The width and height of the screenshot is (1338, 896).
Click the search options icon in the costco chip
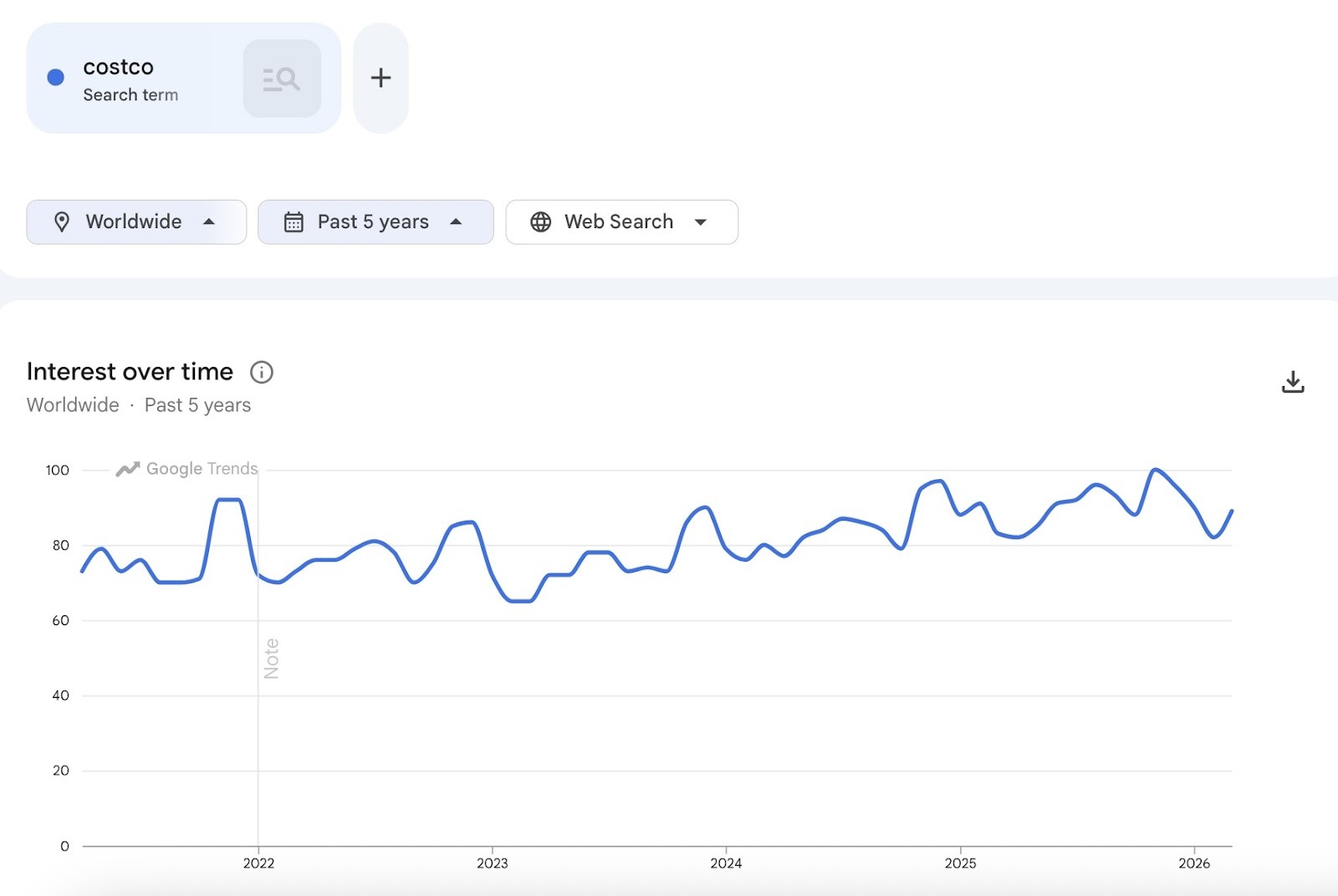282,78
